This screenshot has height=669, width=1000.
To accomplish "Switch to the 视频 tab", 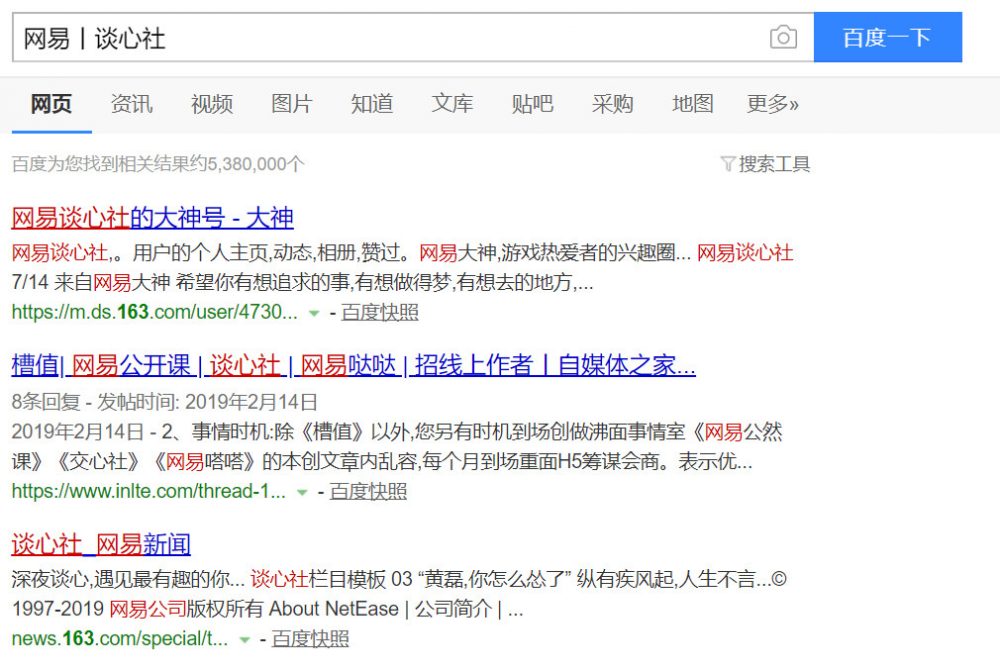I will pyautogui.click(x=211, y=104).
